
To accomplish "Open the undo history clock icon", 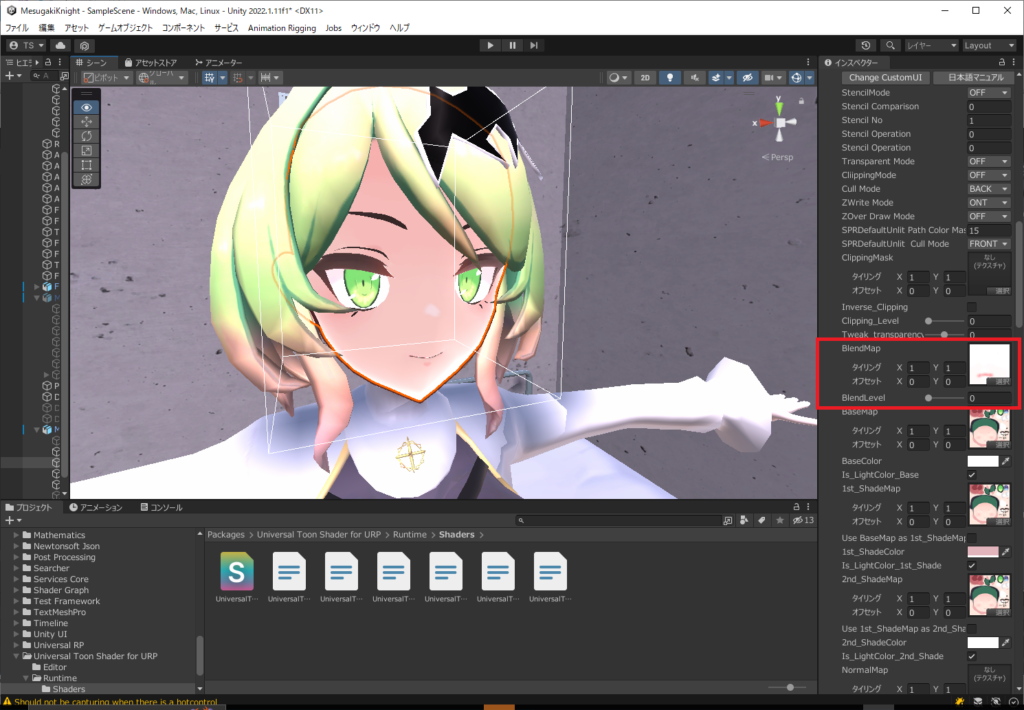I will (x=866, y=45).
